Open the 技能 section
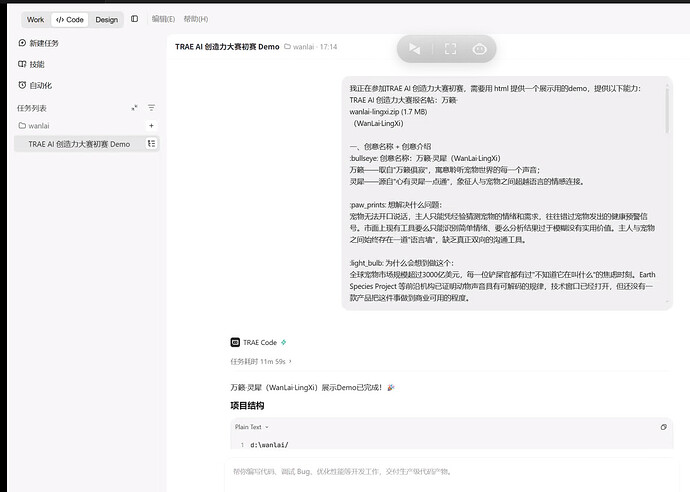The width and height of the screenshot is (690, 492). point(37,64)
